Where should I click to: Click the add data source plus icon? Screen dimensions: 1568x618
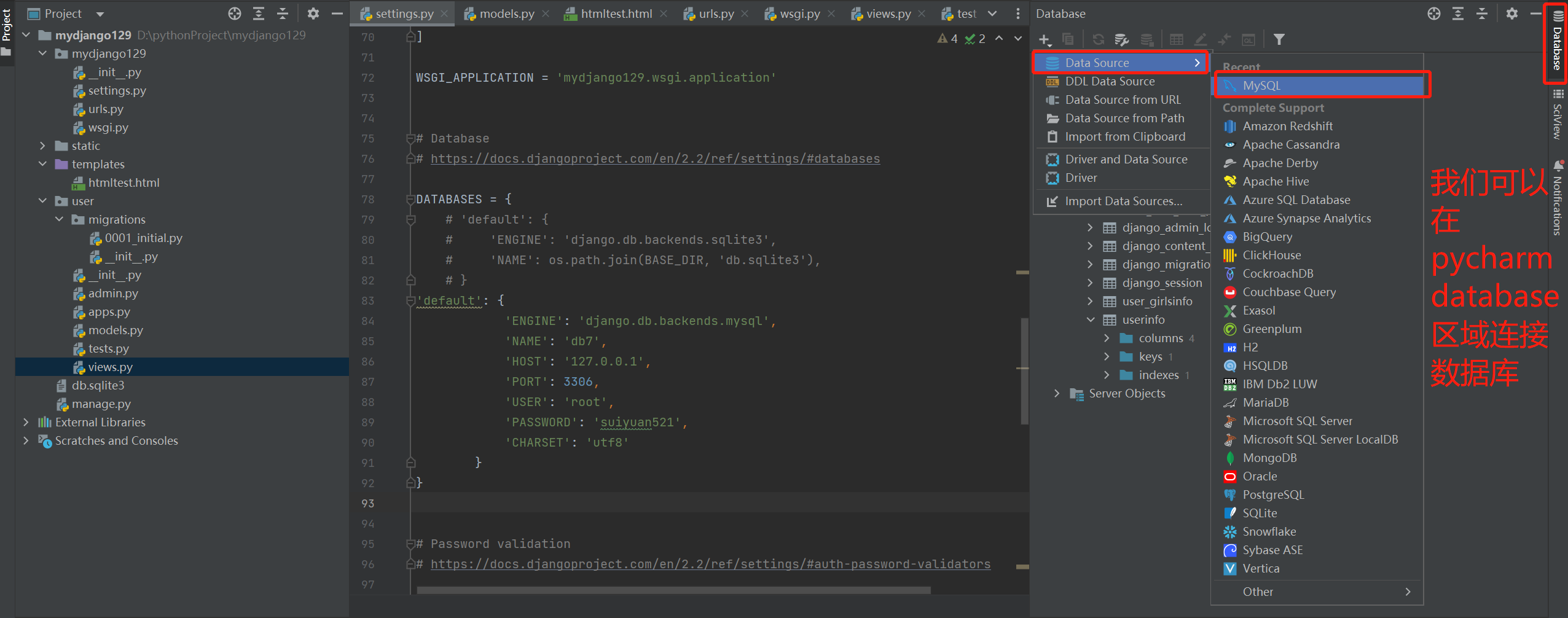click(1045, 40)
